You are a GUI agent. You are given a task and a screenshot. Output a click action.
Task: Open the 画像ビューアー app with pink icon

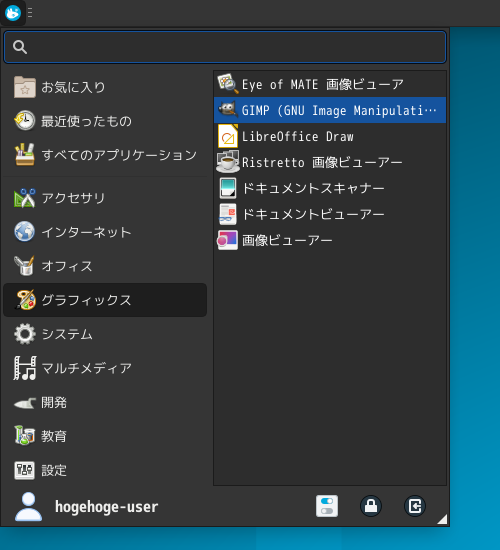click(x=330, y=240)
